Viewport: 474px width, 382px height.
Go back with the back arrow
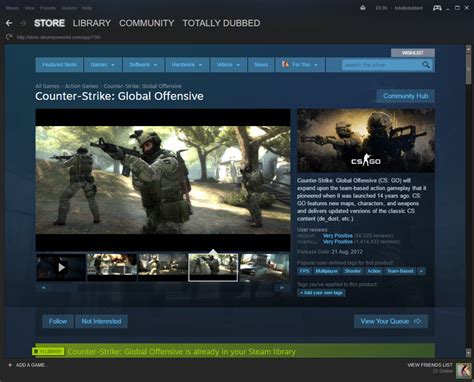tap(9, 23)
